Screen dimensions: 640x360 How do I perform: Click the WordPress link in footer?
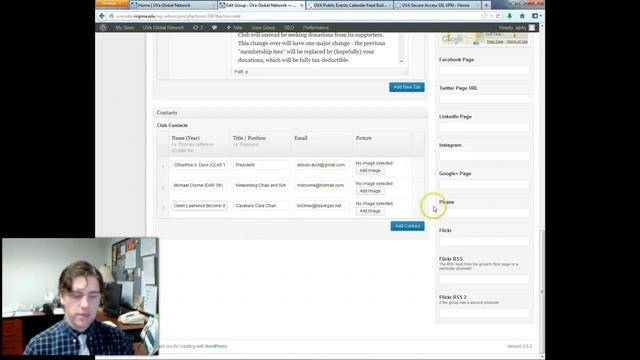pos(216,346)
